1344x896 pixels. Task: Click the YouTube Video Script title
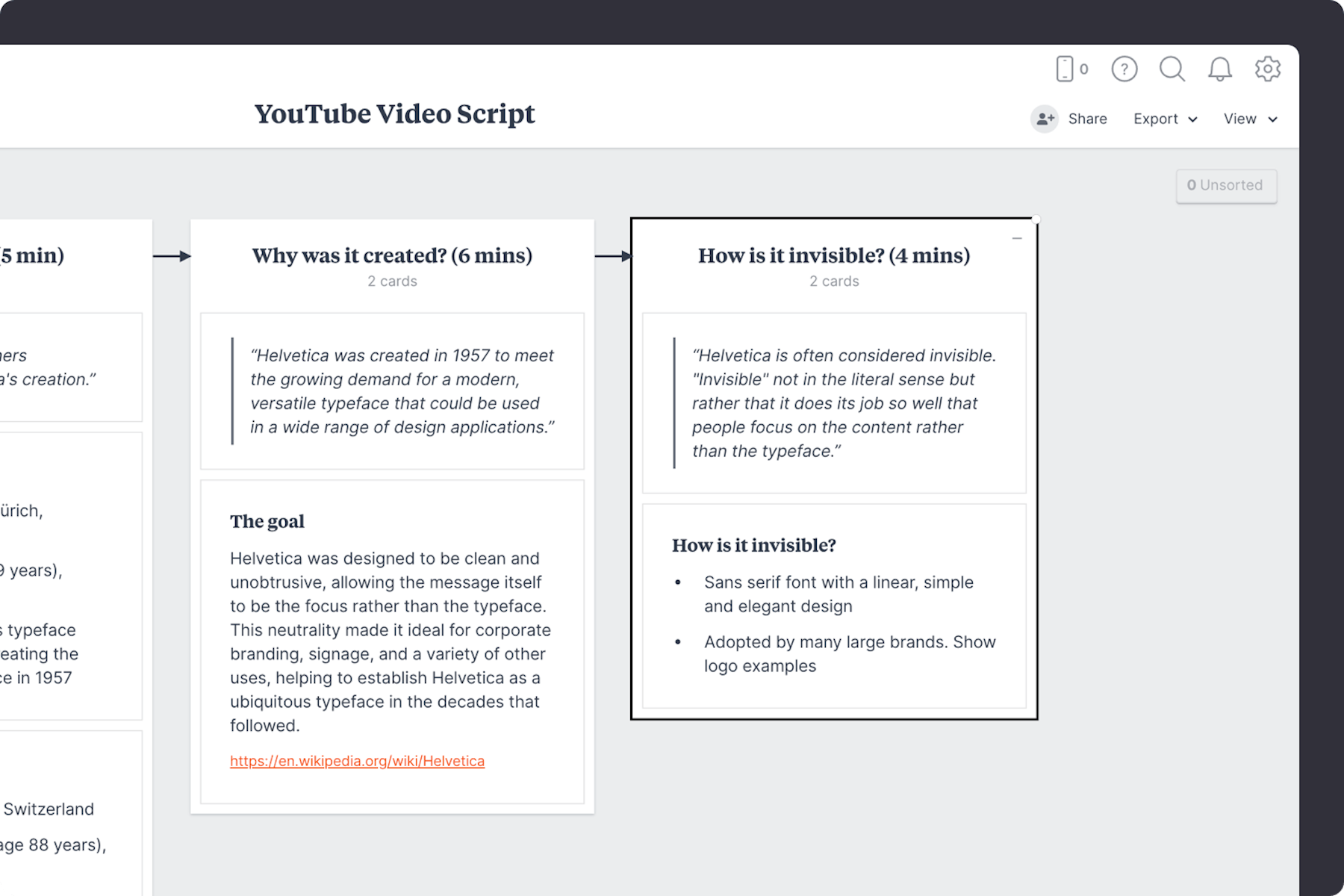click(x=394, y=113)
